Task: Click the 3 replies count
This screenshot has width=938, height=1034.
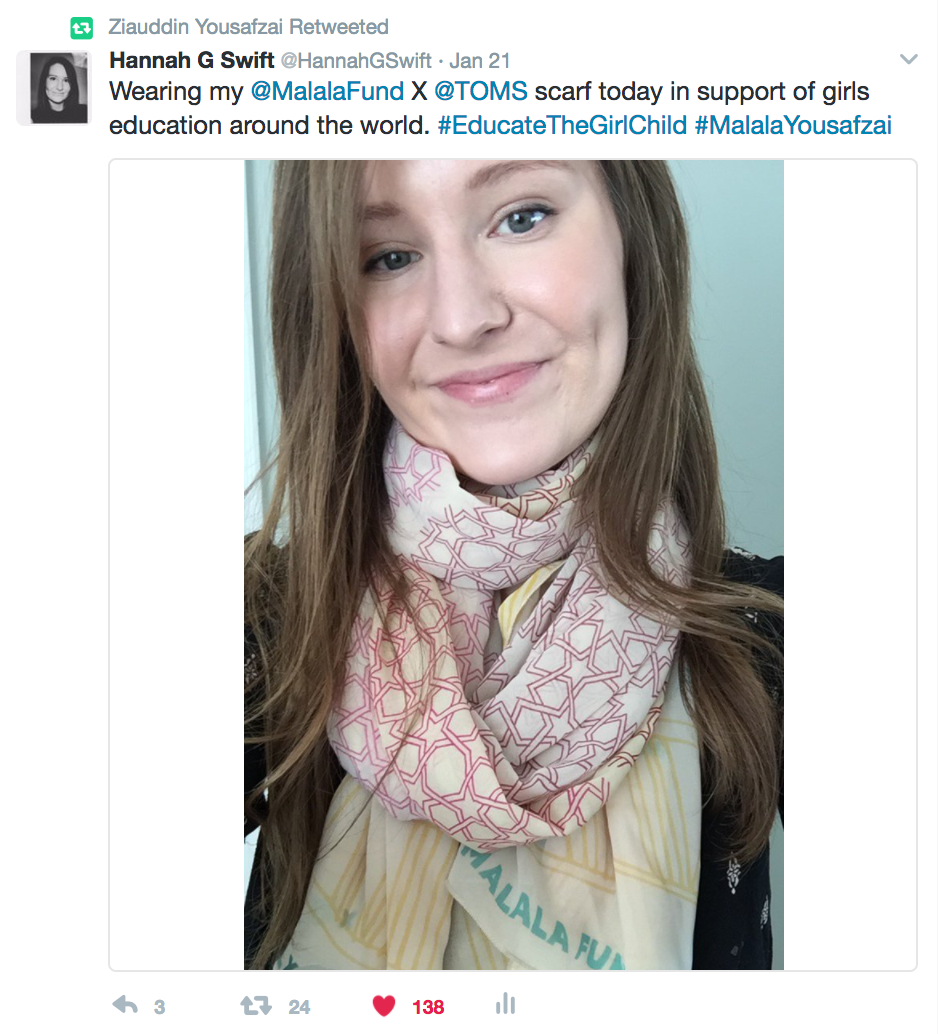Action: tap(159, 1007)
